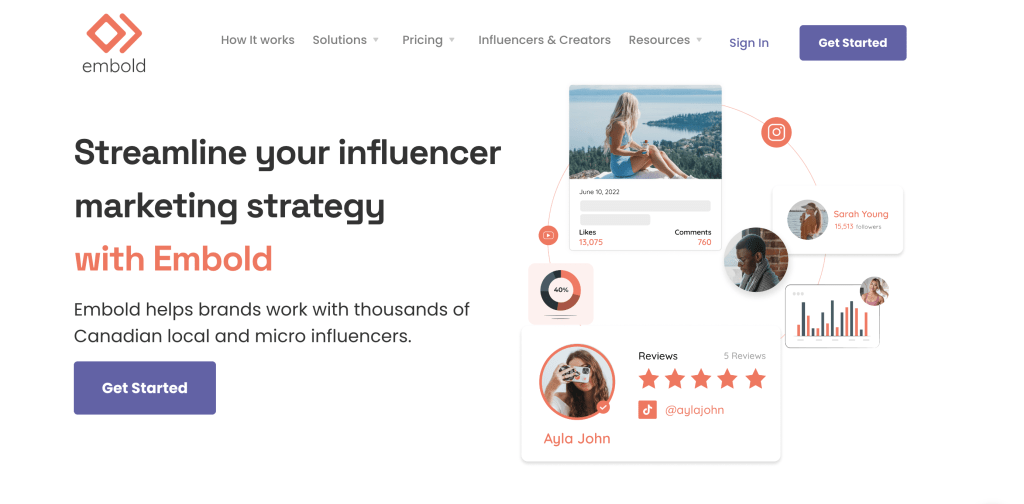The width and height of the screenshot is (1024, 504).
Task: Click the YouTube play icon
Action: pyautogui.click(x=548, y=235)
